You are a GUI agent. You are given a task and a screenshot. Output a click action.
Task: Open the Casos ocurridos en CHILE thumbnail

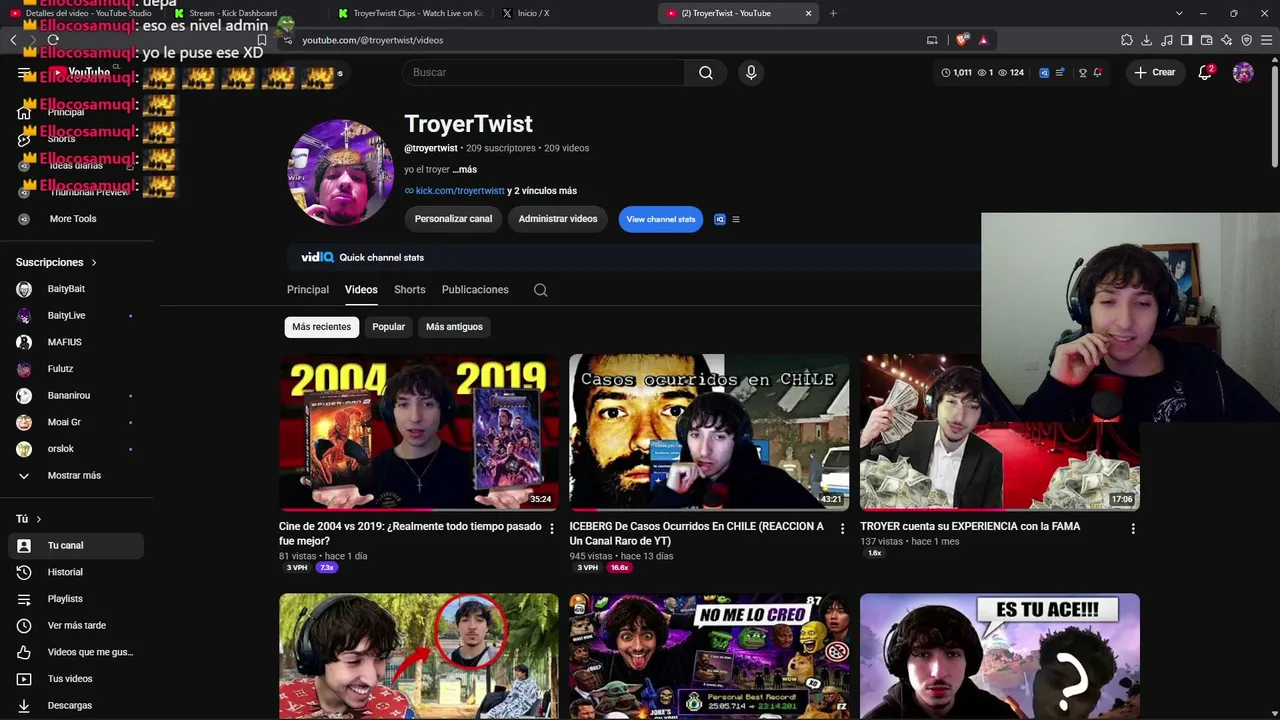709,432
